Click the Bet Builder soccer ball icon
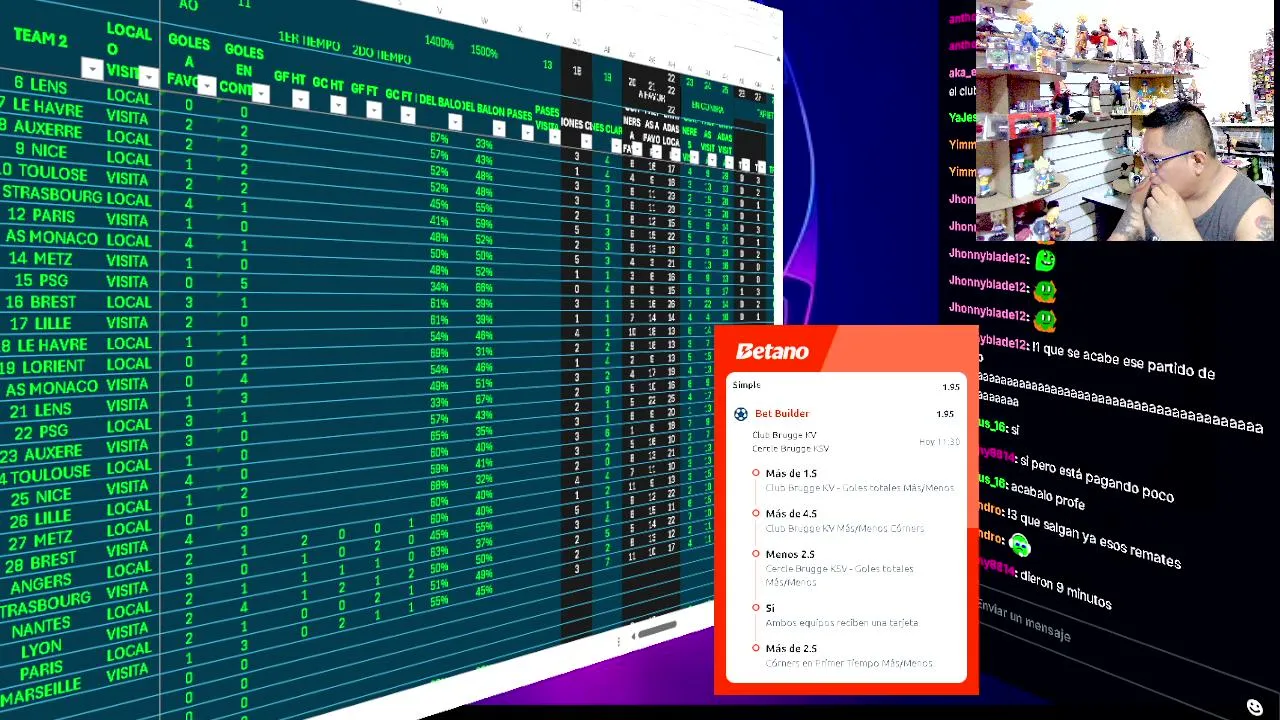Image resolution: width=1280 pixels, height=720 pixels. (x=740, y=414)
